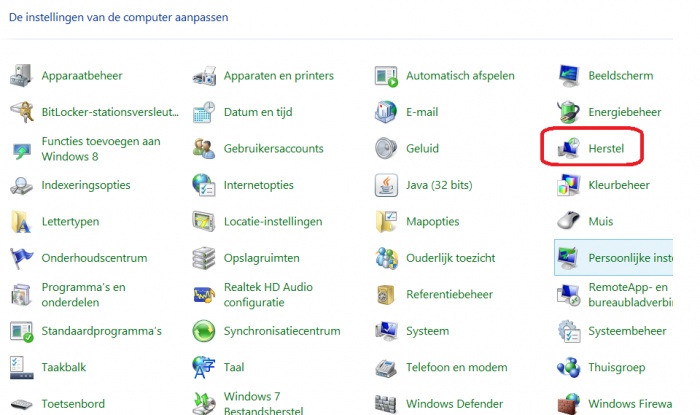This screenshot has height=415, width=700.
Task: Click the Systeembeheer gear icon
Action: pyautogui.click(x=568, y=332)
